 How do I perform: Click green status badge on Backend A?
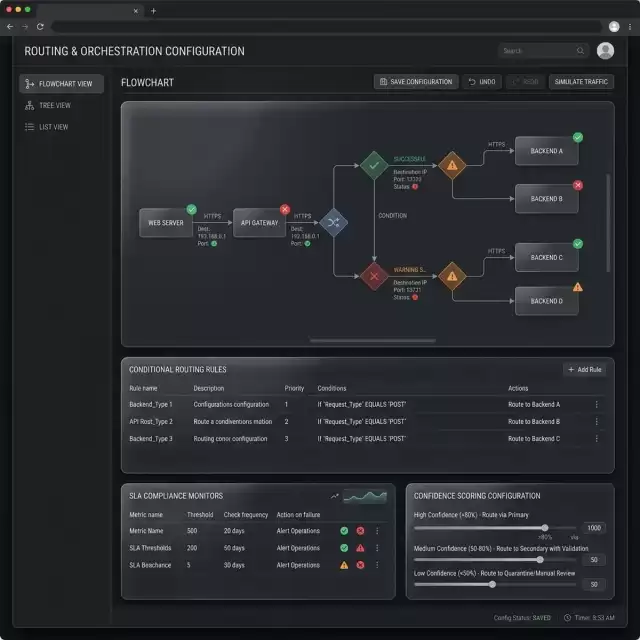(x=578, y=137)
